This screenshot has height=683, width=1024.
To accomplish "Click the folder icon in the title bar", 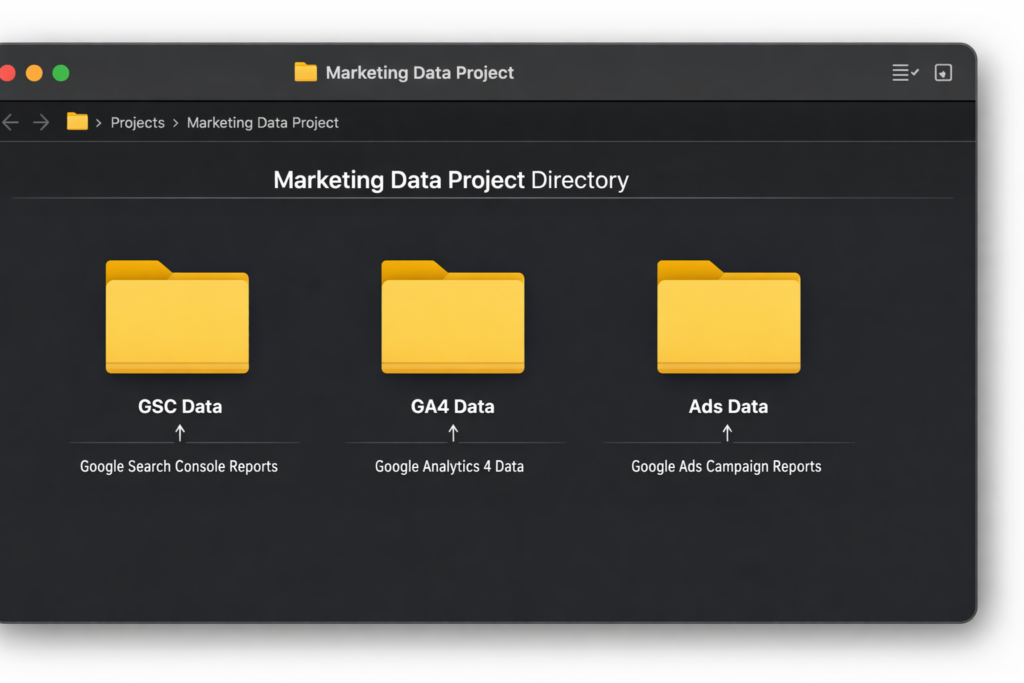I will coord(305,72).
